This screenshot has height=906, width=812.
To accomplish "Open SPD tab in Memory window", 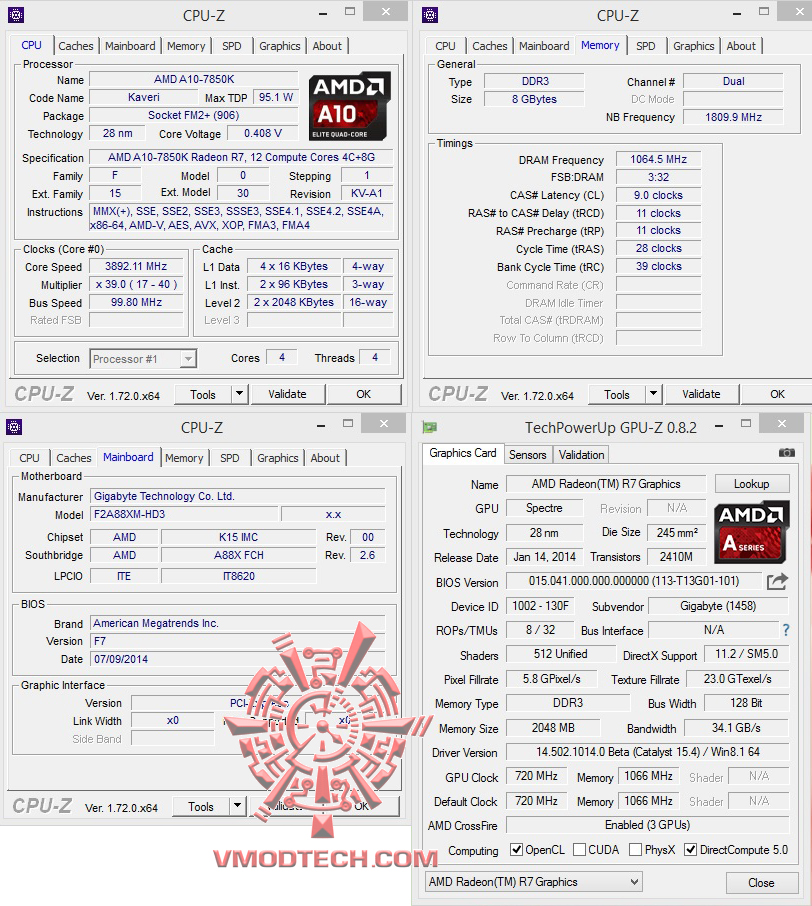I will click(646, 46).
